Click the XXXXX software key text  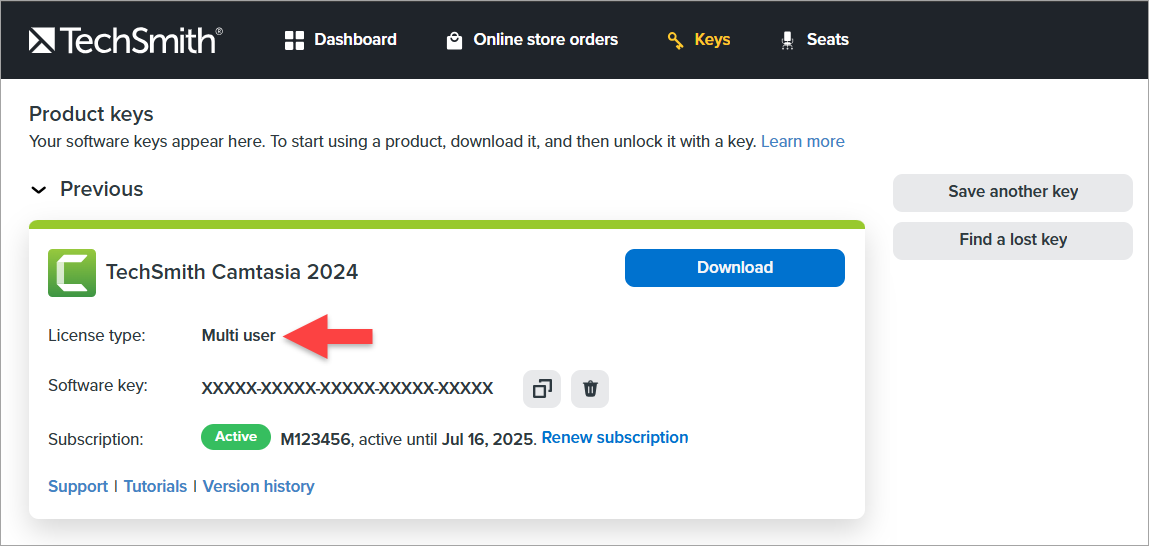point(347,388)
